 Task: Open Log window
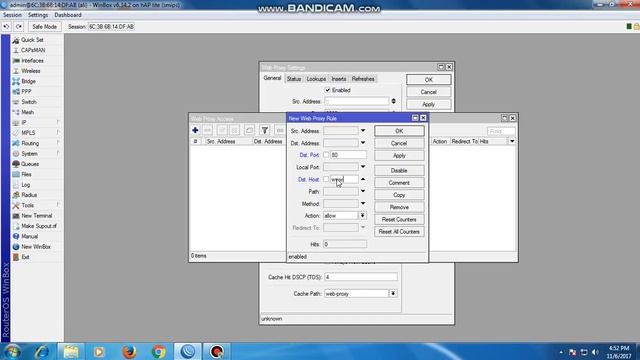(x=25, y=185)
